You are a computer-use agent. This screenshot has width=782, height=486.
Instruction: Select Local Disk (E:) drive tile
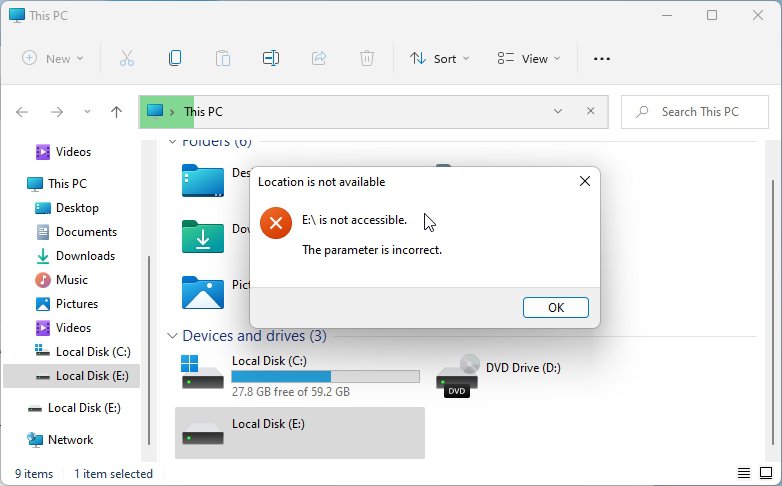point(300,433)
